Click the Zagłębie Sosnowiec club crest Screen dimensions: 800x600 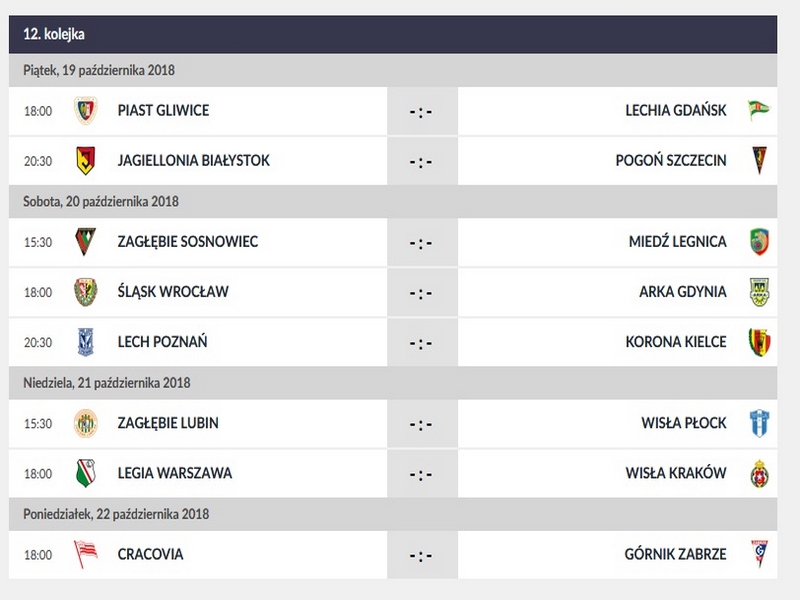point(86,242)
